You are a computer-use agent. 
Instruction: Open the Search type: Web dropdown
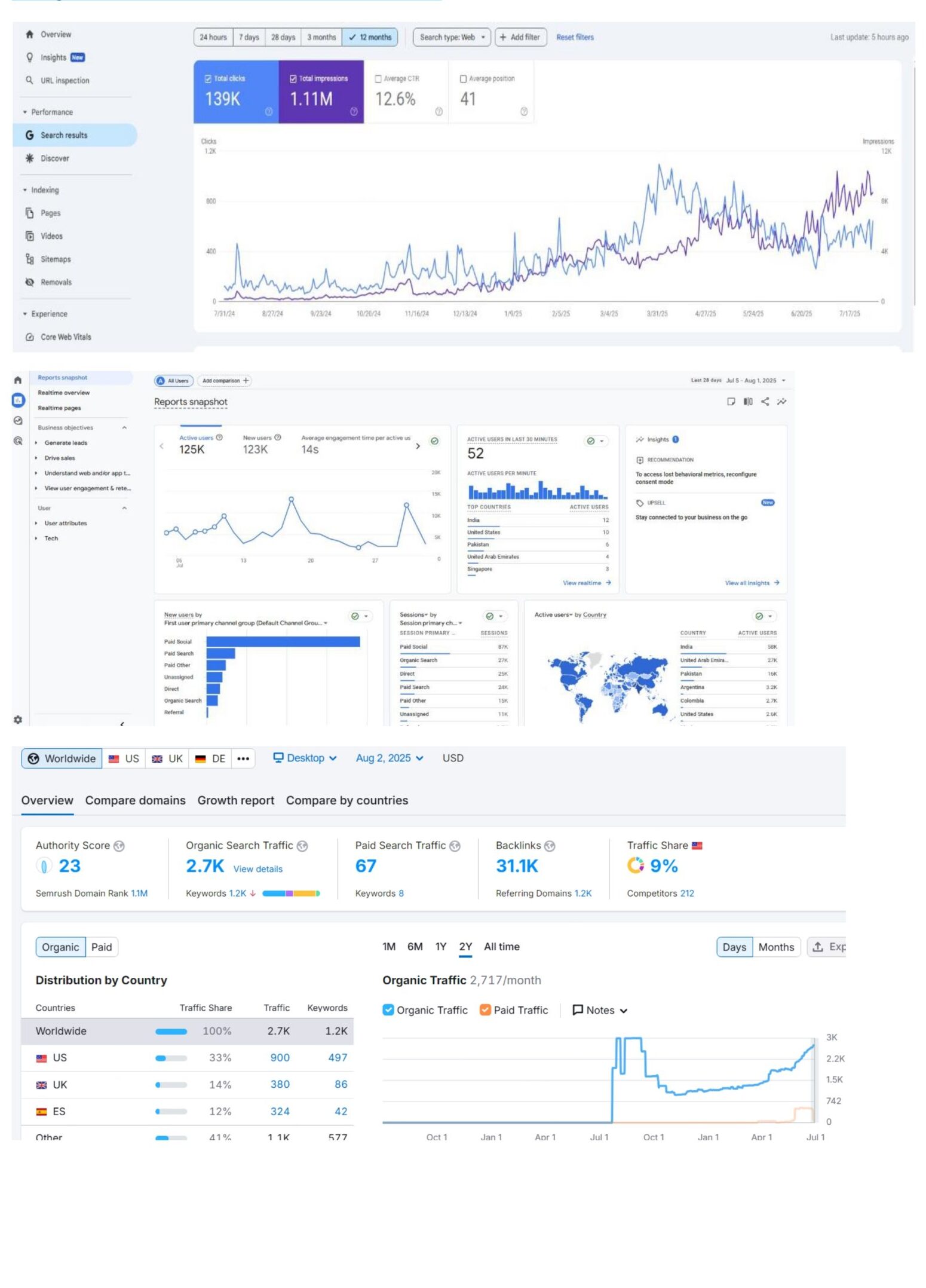point(452,37)
